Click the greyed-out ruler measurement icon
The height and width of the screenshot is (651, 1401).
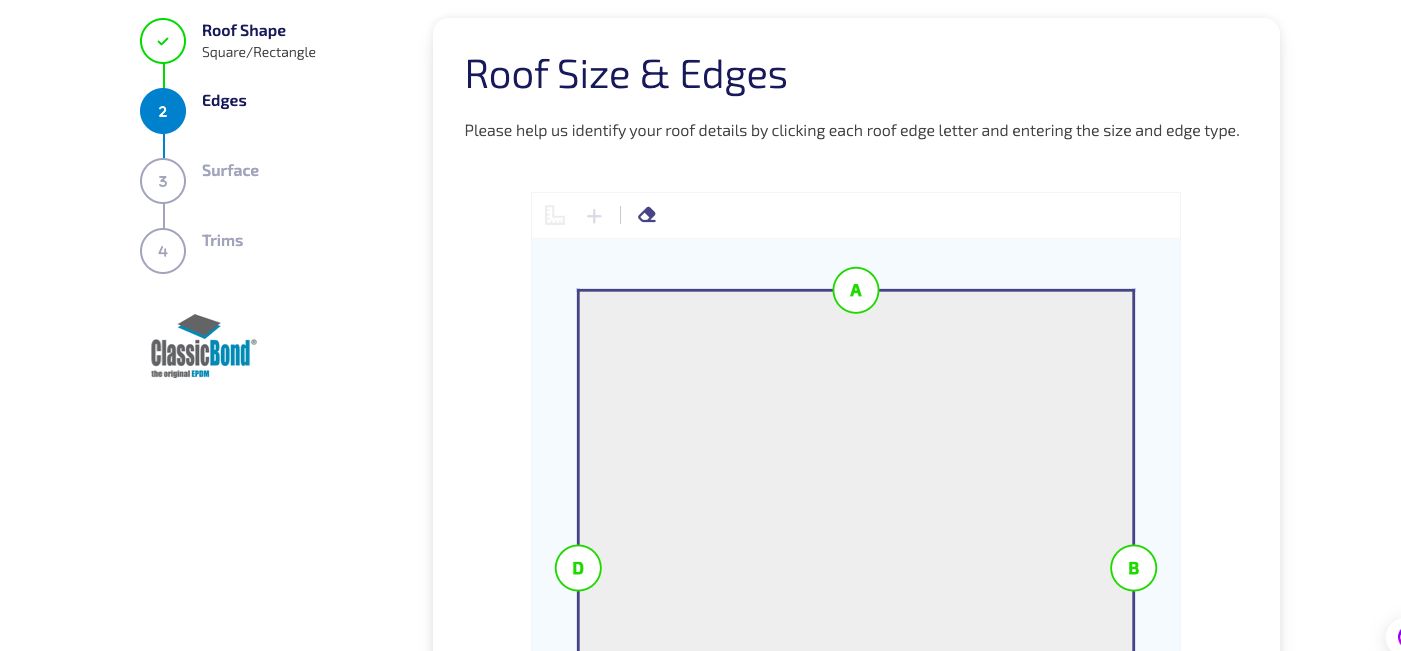coord(555,215)
